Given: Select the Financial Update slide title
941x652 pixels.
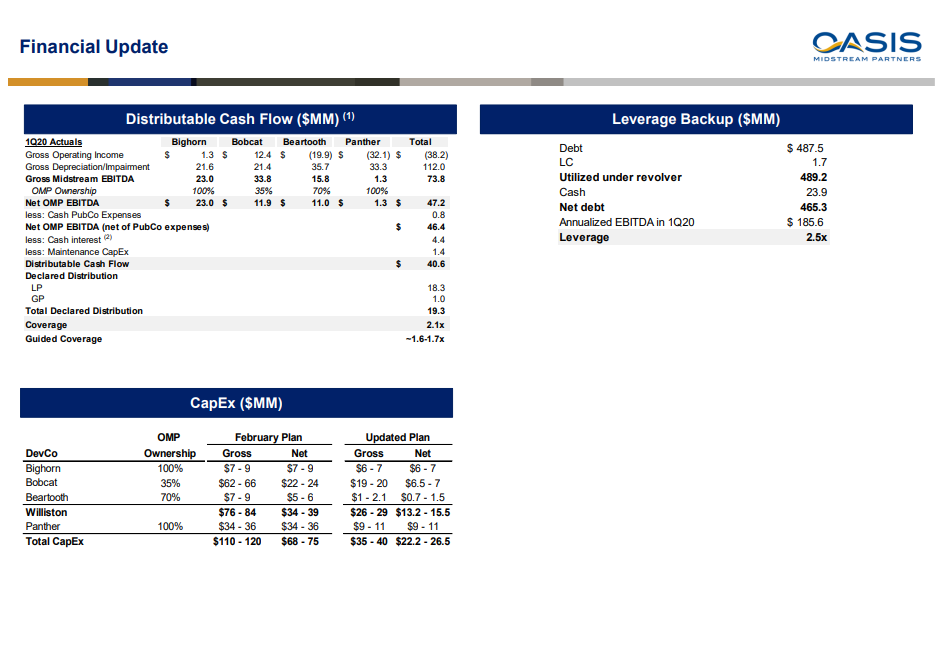Looking at the screenshot, I should pos(94,47).
